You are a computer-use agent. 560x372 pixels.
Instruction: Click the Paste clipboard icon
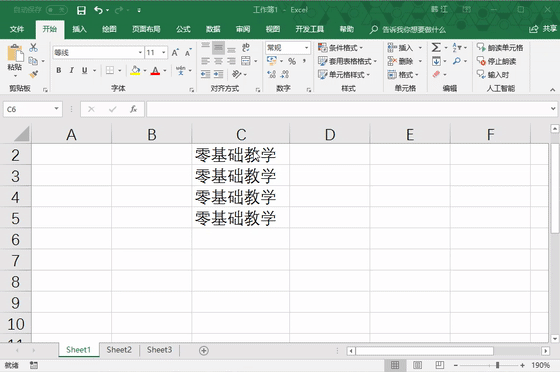click(15, 54)
